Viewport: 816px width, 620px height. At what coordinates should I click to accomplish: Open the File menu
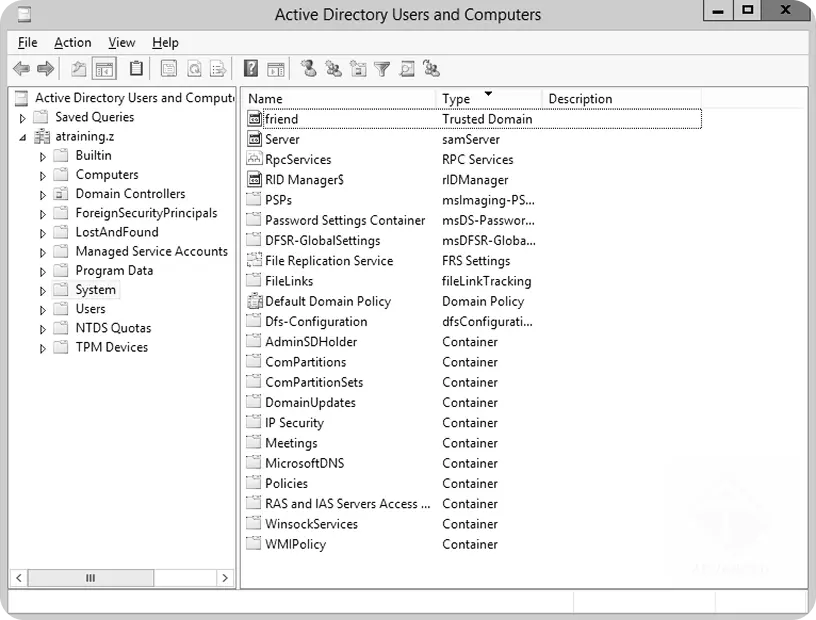click(x=28, y=42)
